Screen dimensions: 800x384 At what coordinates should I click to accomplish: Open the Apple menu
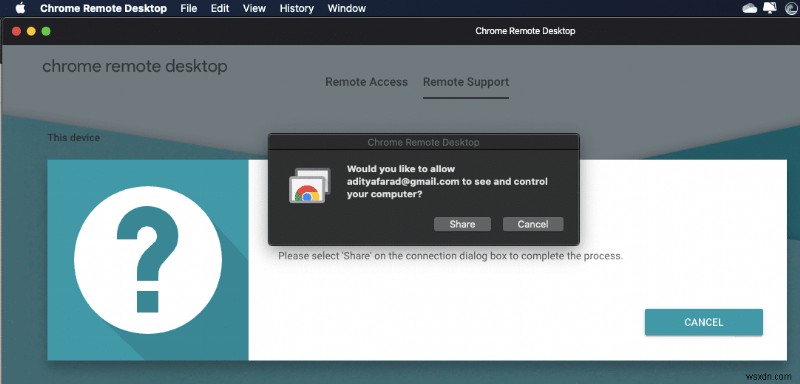click(x=21, y=8)
